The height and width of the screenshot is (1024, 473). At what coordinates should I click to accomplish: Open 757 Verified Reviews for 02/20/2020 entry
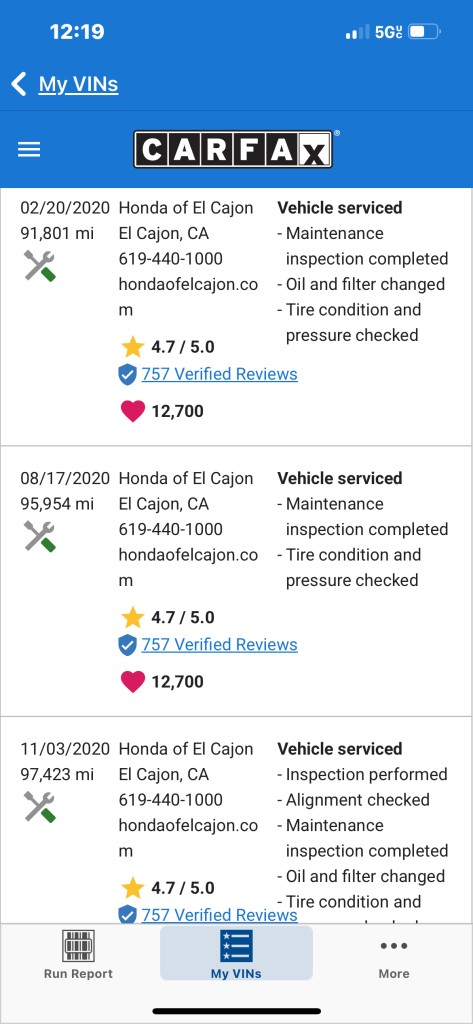(220, 374)
